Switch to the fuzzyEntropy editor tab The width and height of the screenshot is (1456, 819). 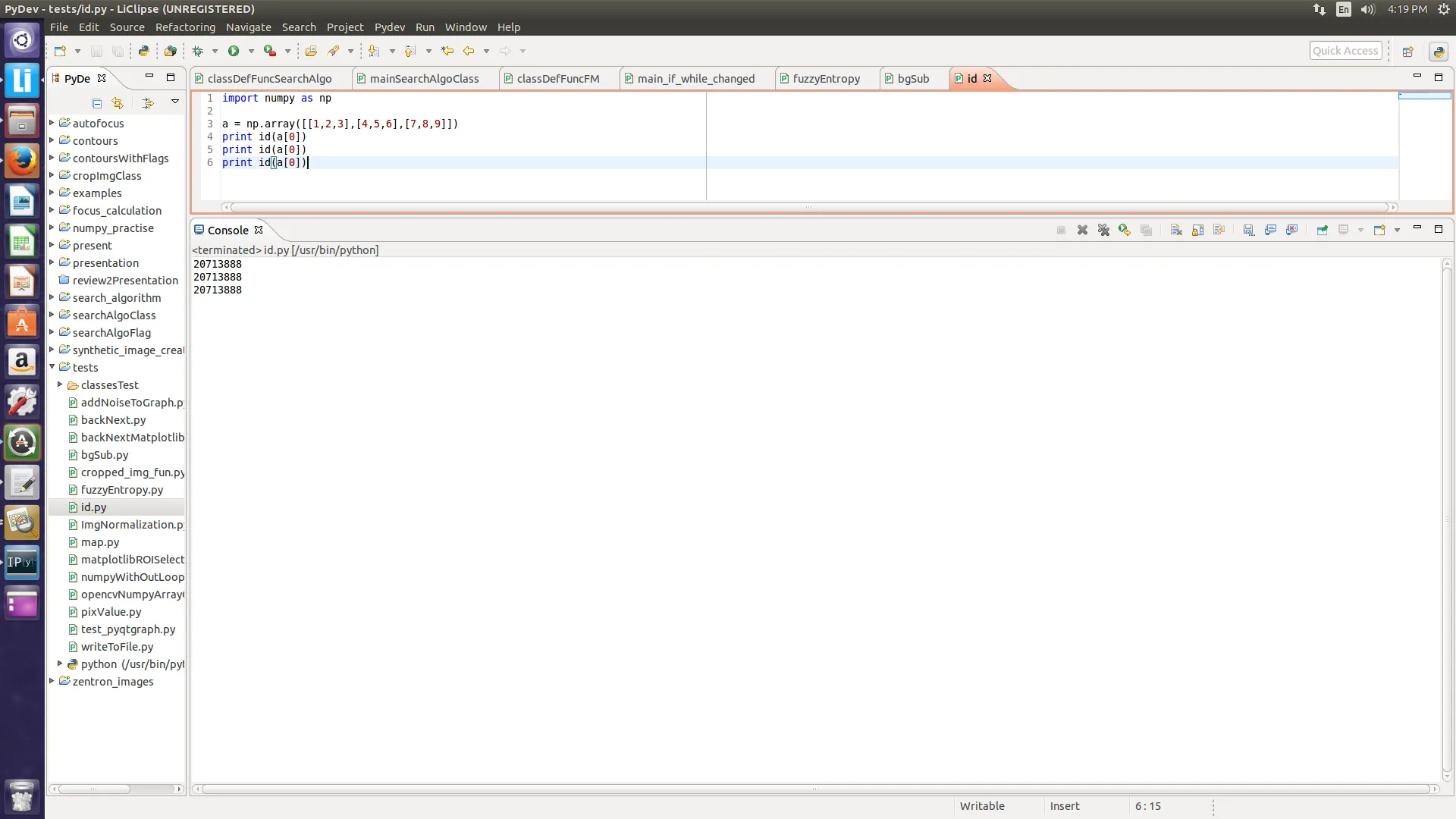[x=826, y=78]
